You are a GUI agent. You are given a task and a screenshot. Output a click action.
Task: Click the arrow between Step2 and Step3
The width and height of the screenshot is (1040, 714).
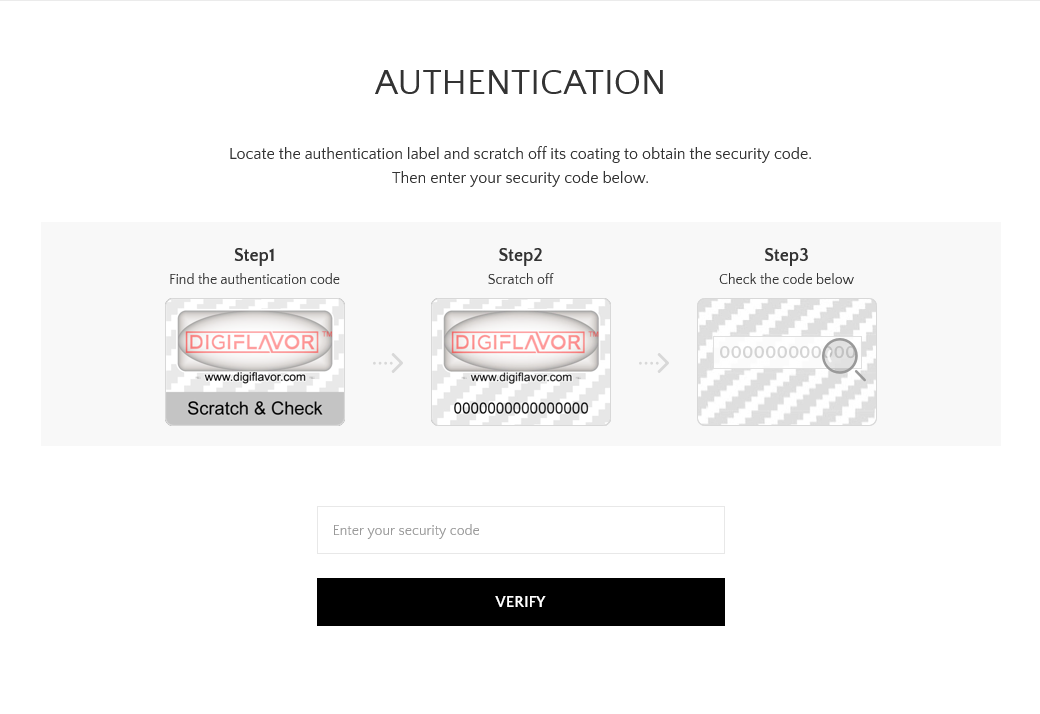coord(653,362)
